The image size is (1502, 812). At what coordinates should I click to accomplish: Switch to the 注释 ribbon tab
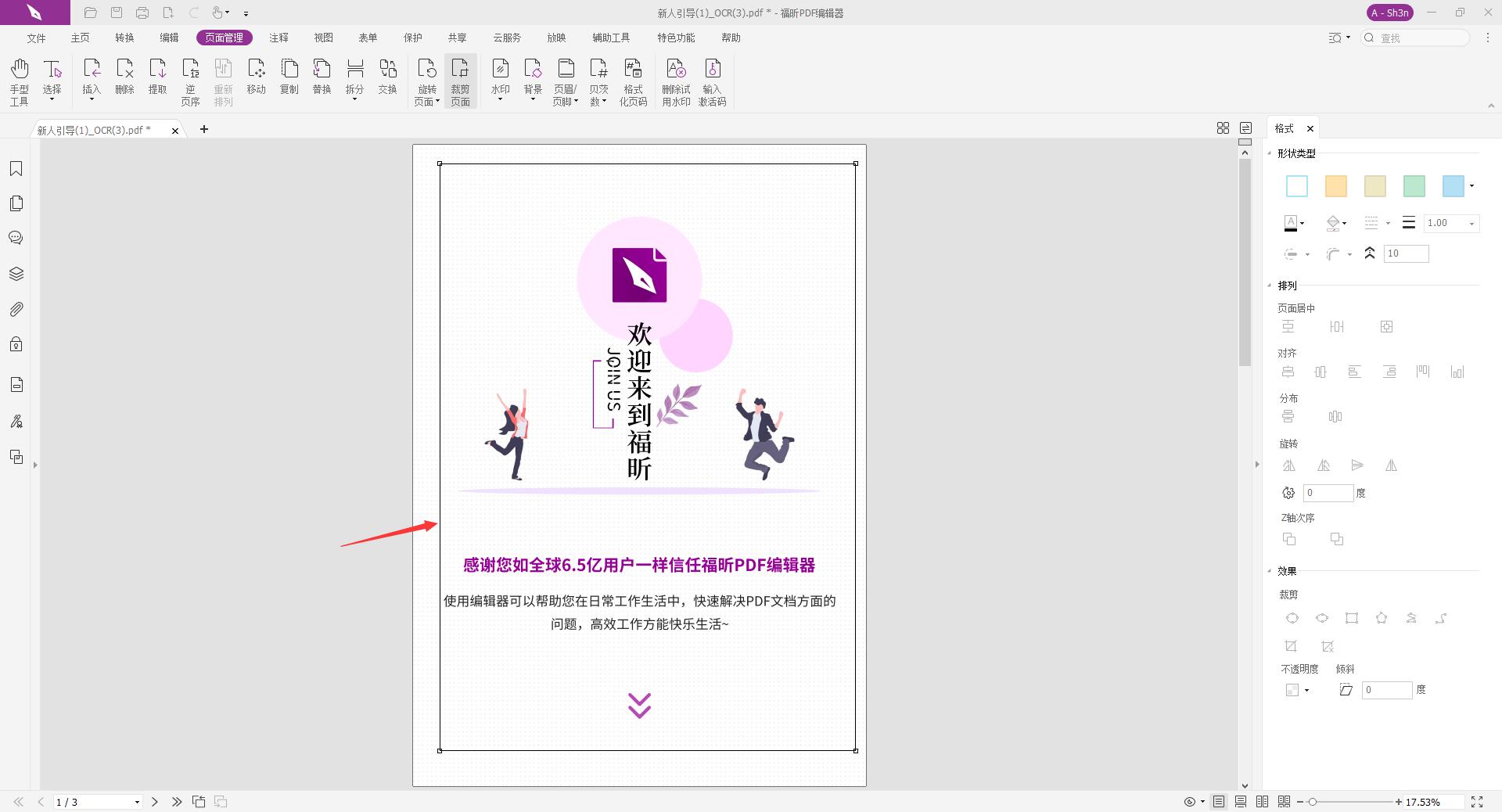[279, 38]
